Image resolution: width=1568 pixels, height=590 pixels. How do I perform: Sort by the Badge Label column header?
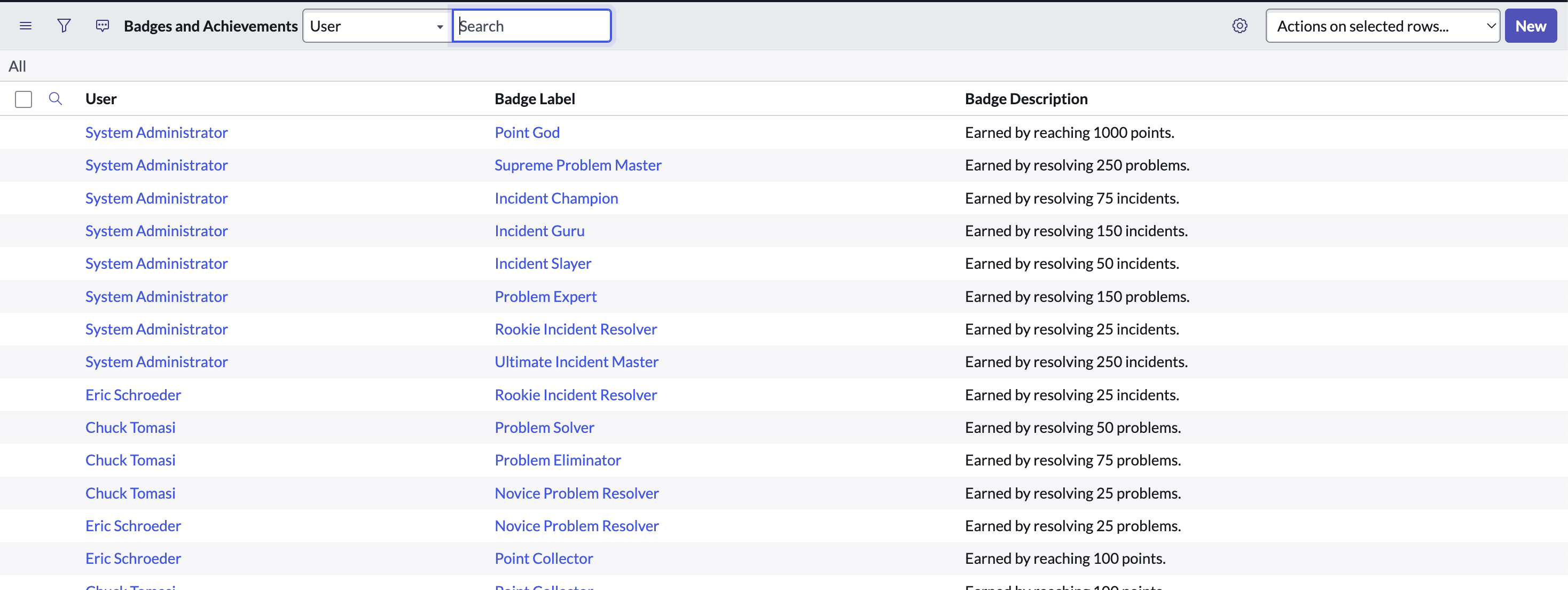(x=534, y=98)
